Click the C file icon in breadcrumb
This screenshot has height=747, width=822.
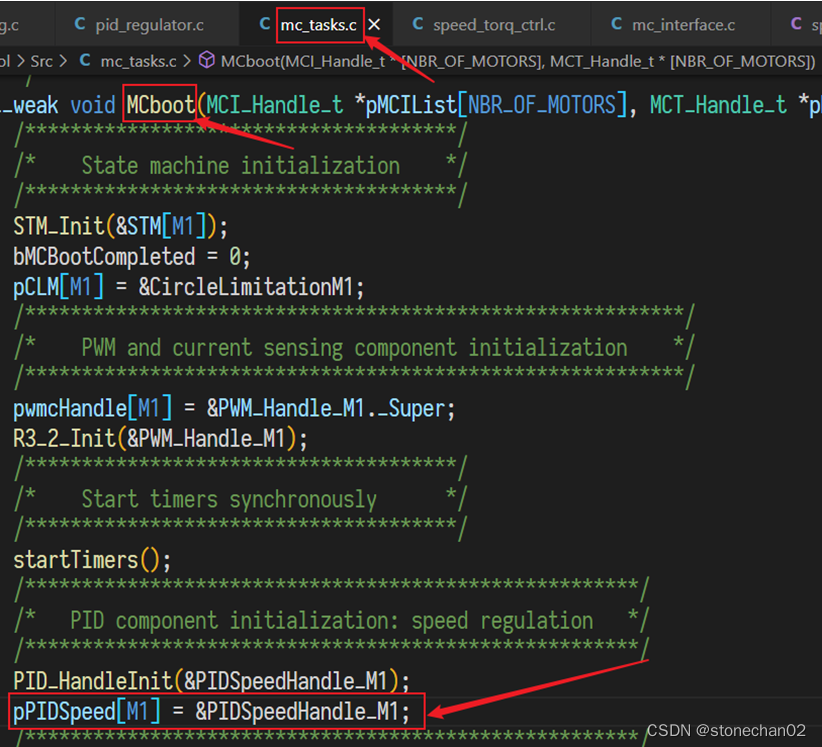click(85, 60)
